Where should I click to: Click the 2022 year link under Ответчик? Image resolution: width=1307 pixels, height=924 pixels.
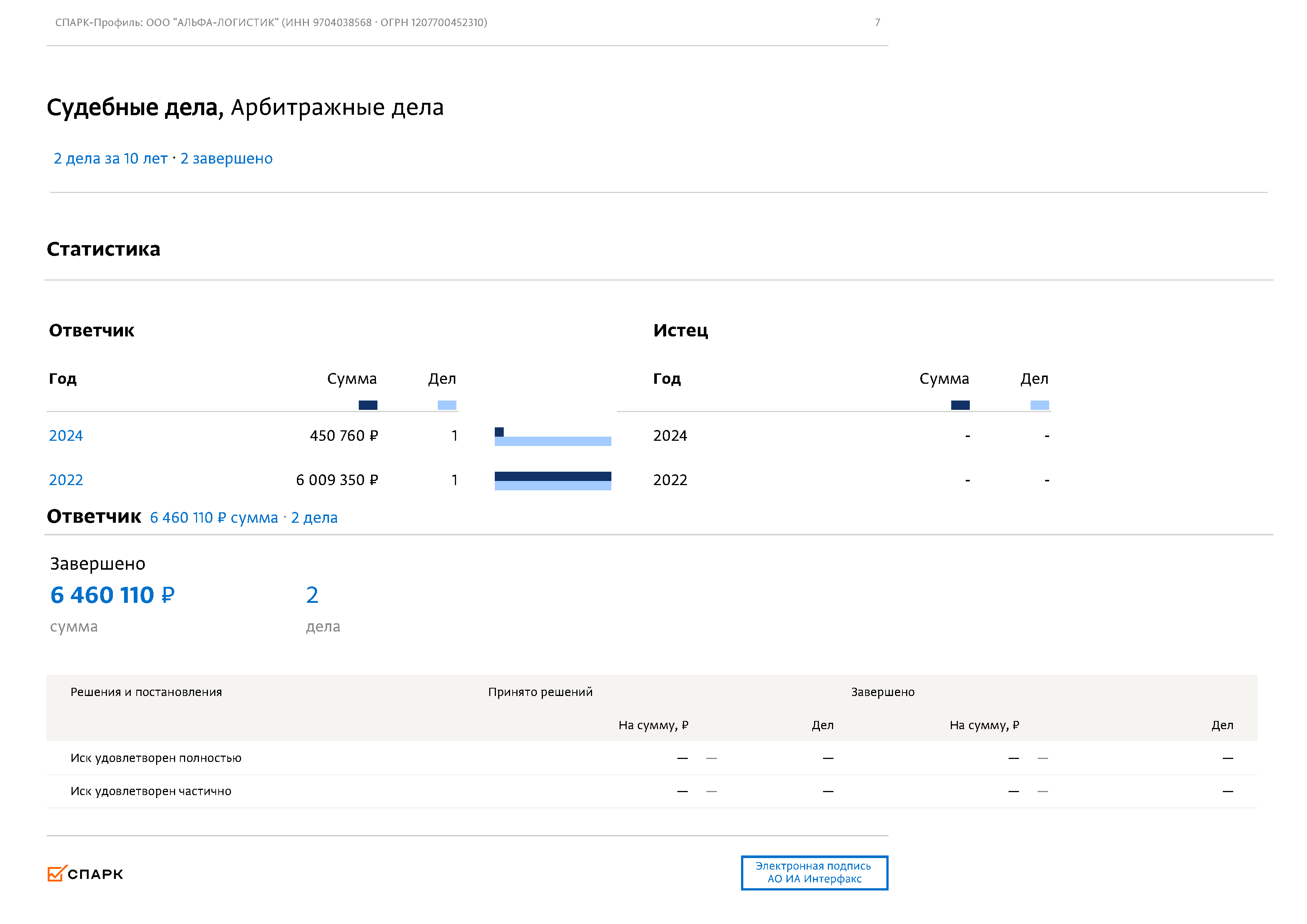click(66, 480)
